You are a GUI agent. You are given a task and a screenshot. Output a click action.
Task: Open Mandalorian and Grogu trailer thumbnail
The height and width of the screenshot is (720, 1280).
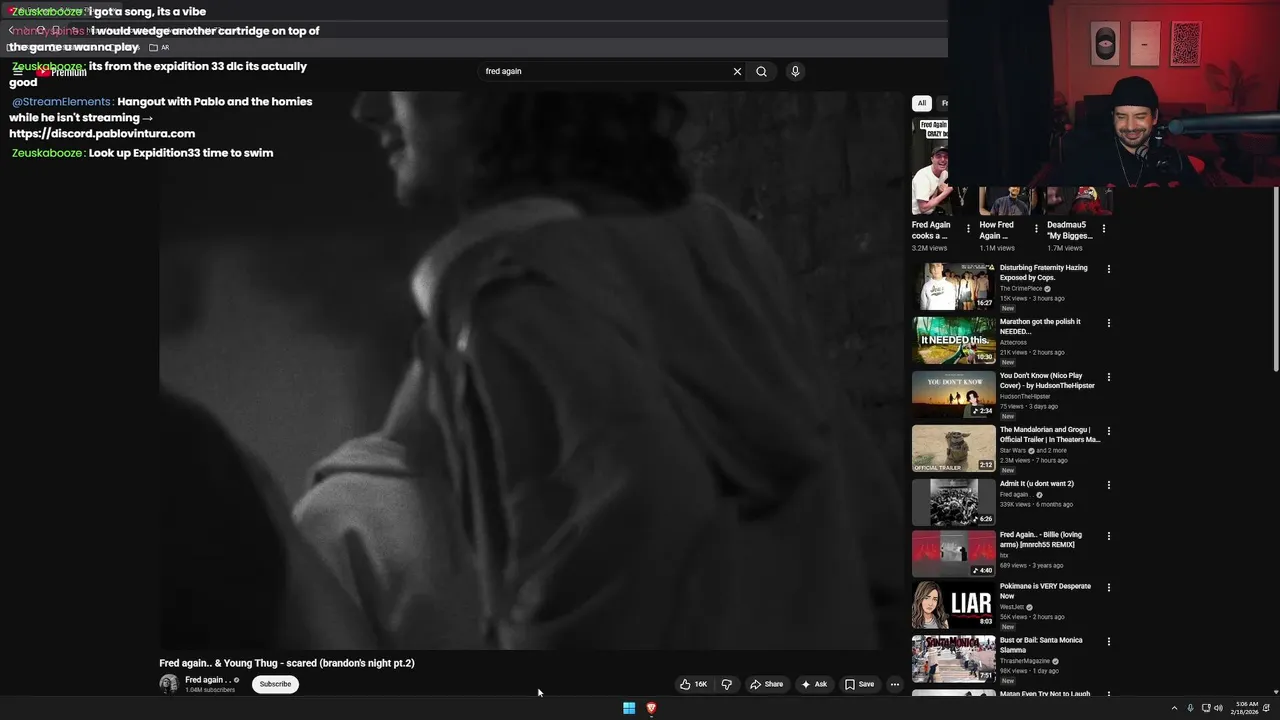[x=954, y=449]
